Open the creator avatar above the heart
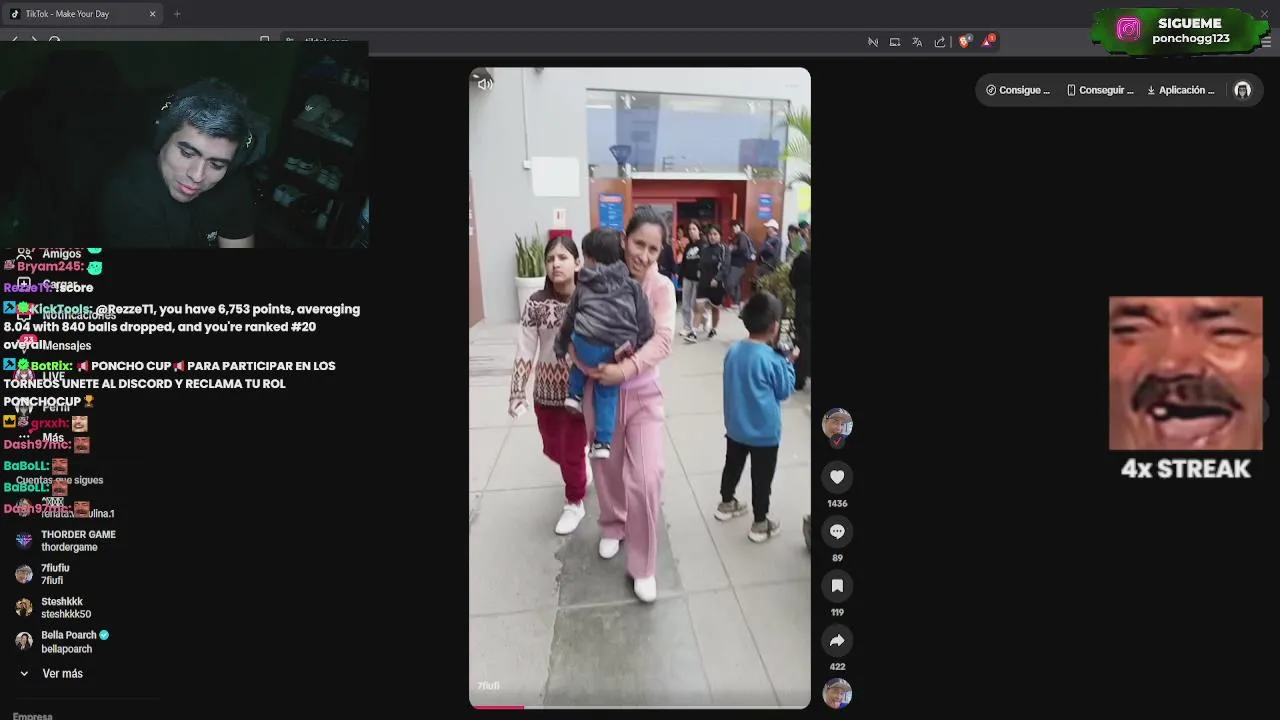1280x720 pixels. coord(837,424)
